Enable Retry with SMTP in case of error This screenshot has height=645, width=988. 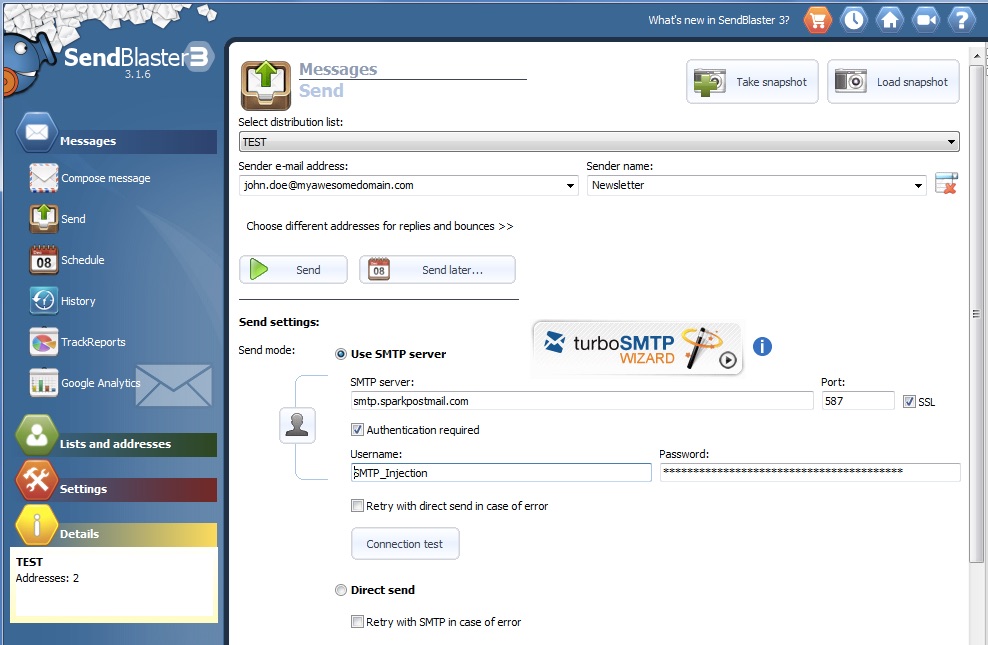click(x=357, y=622)
